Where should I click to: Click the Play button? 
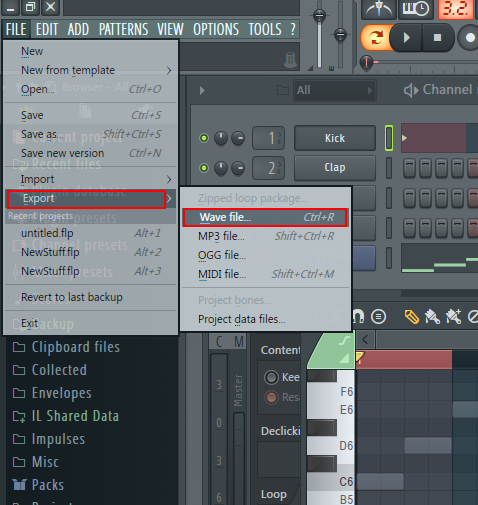pos(406,38)
